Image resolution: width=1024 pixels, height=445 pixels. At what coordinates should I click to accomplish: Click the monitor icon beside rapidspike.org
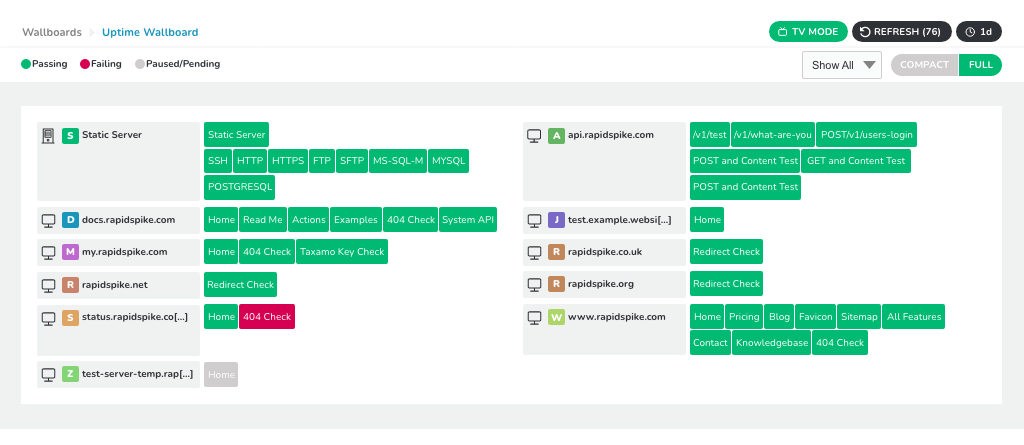[x=534, y=284]
